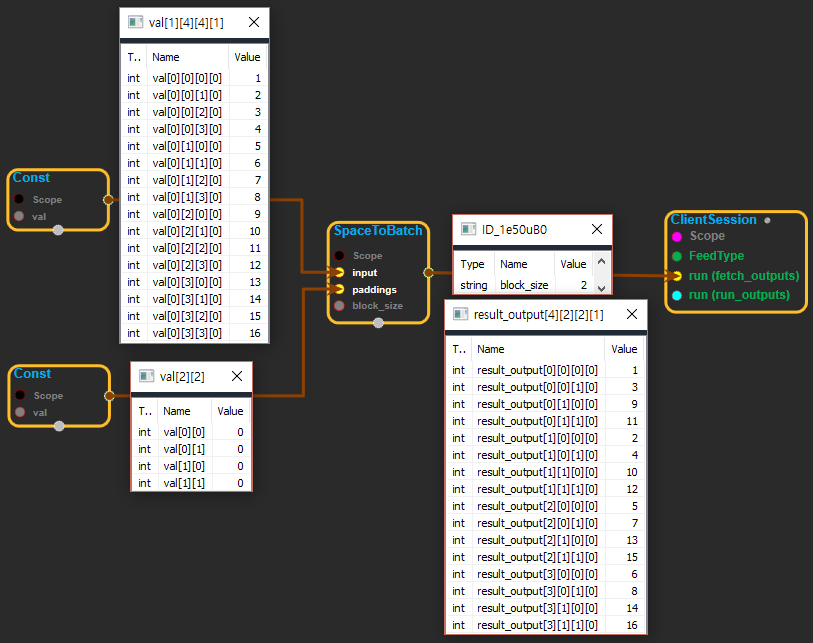Select the SpaceToBatch node title
Screen dimensions: 813x643
[x=378, y=231]
